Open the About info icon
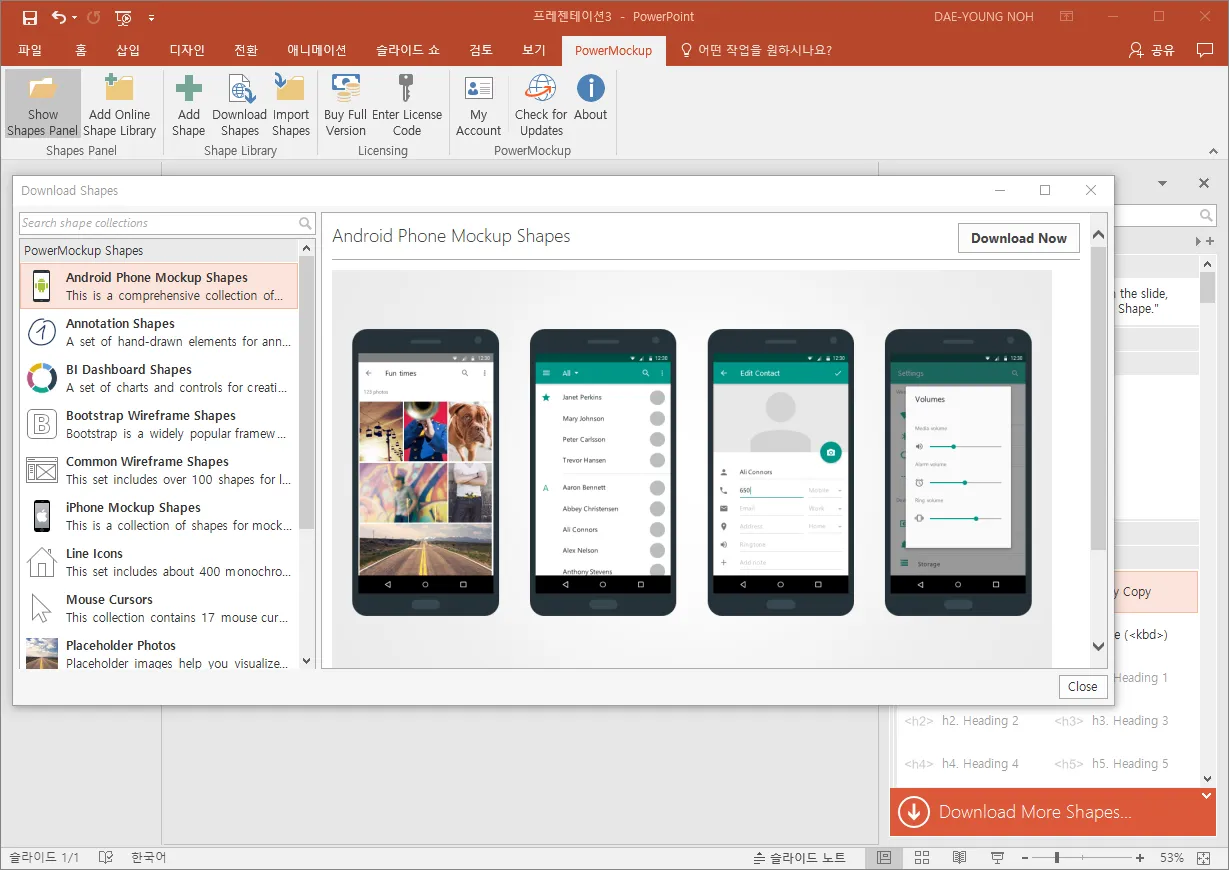1229x870 pixels. (590, 89)
